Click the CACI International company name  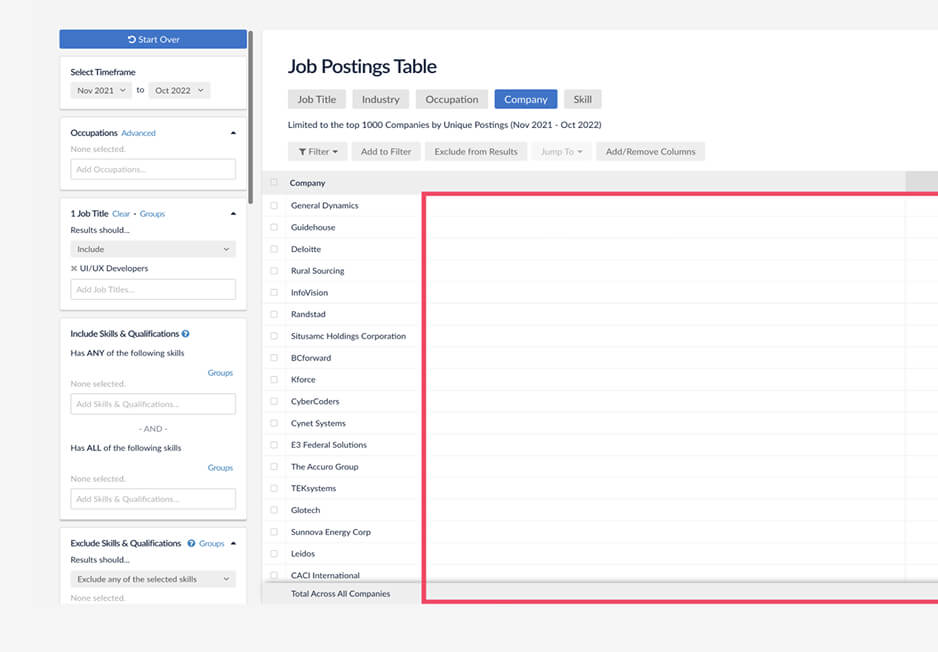click(325, 575)
